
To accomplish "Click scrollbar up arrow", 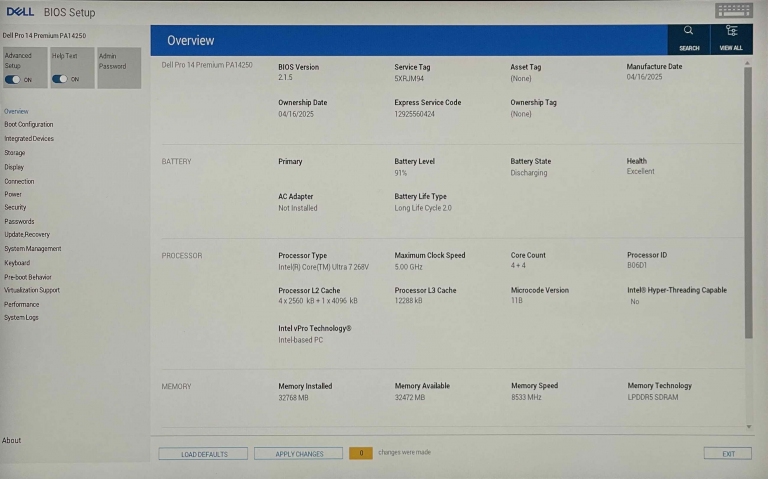I will pos(748,63).
